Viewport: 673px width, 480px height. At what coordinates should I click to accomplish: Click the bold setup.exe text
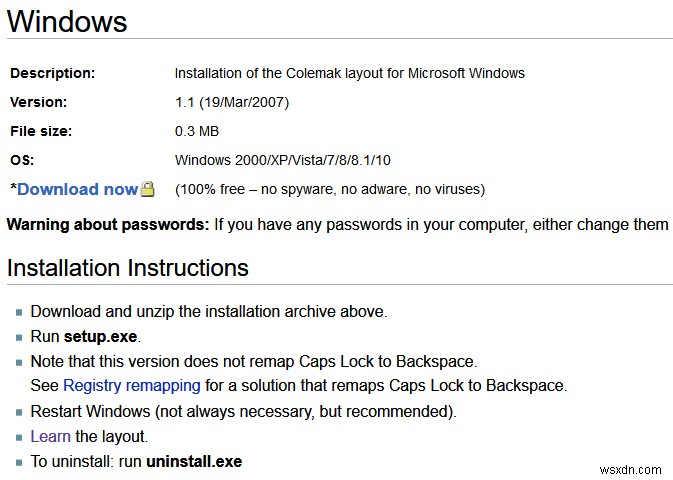(102, 336)
